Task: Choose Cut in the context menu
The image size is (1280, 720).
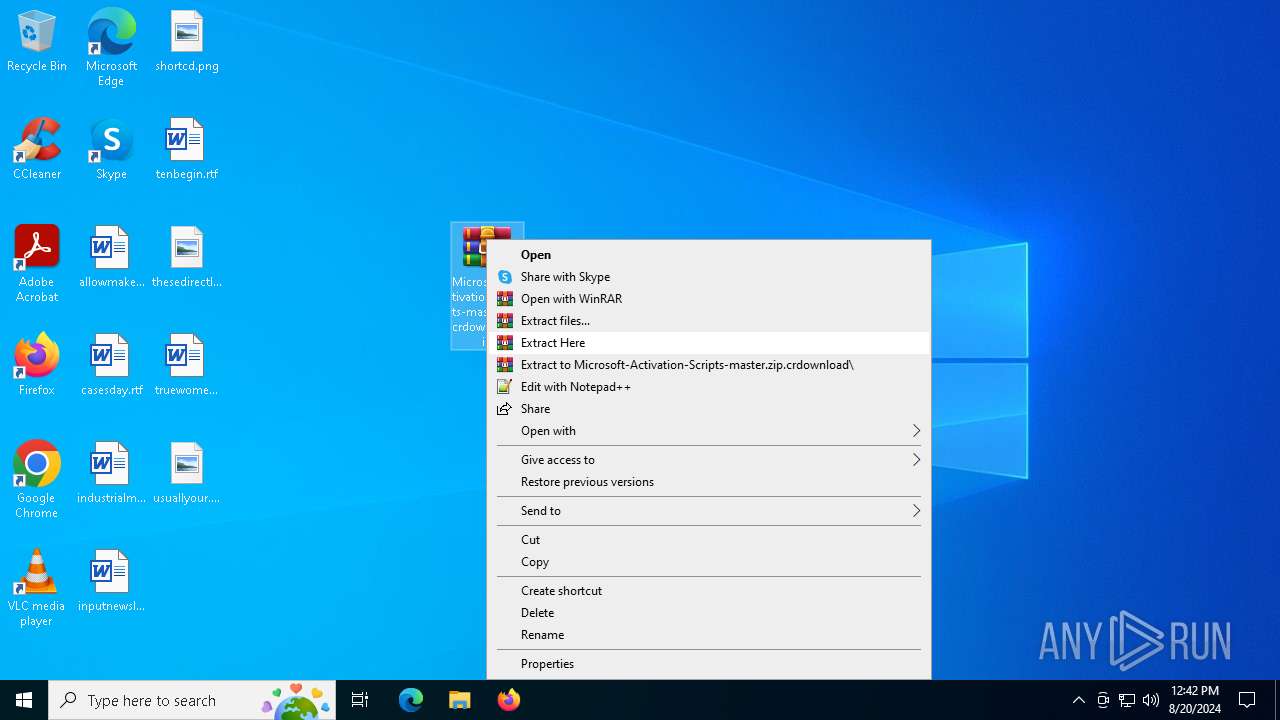Action: pos(708,540)
